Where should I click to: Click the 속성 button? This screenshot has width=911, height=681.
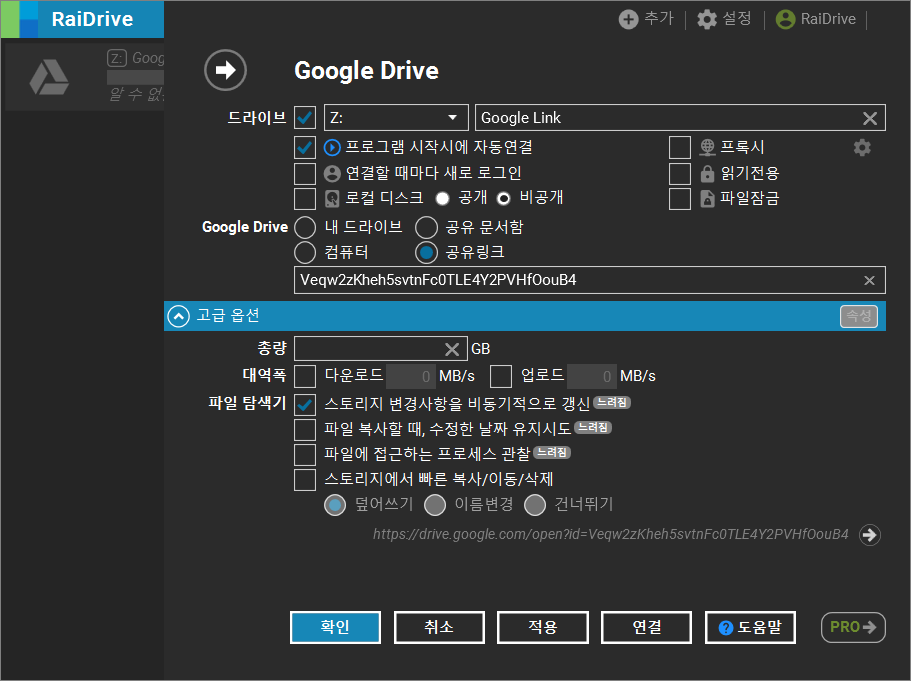pos(859,317)
